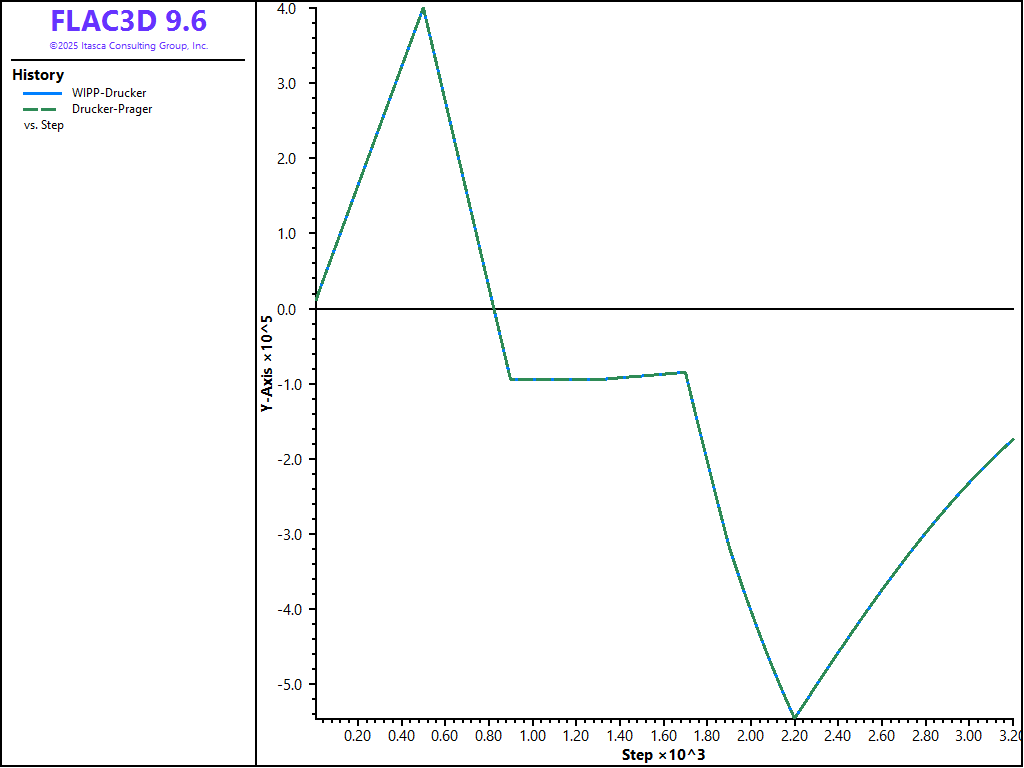The height and width of the screenshot is (768, 1024).
Task: Select the curve peak near 4.0
Action: [423, 9]
